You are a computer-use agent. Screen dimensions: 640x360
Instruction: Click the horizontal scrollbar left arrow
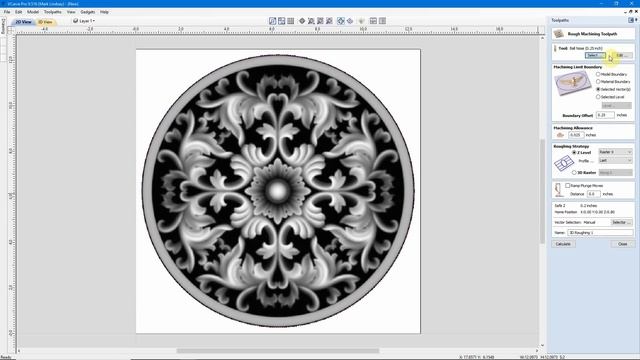coord(19,351)
